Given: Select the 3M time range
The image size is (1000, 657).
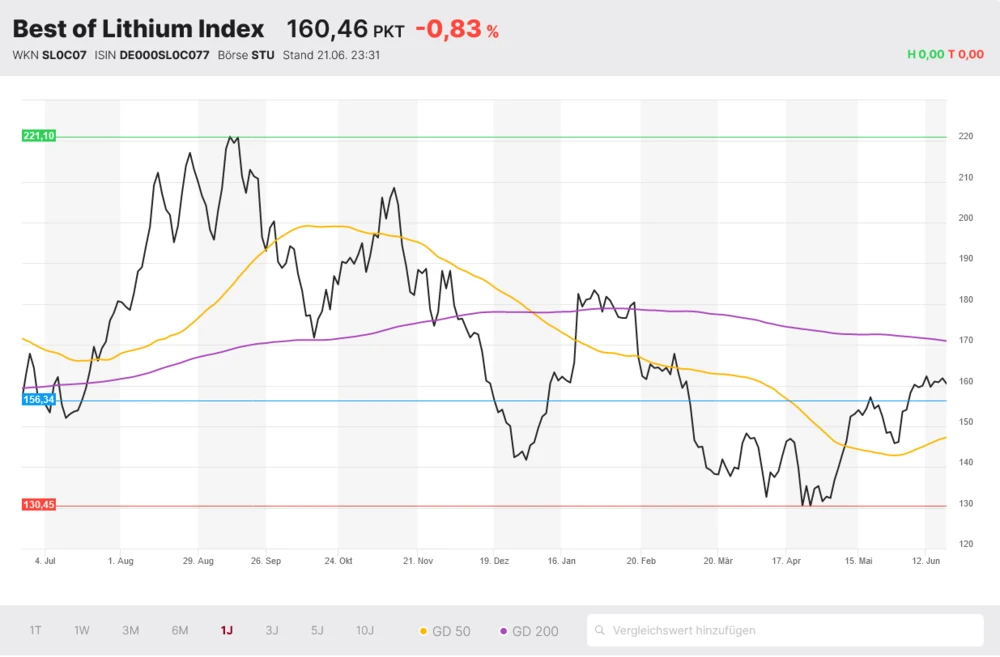Looking at the screenshot, I should pyautogui.click(x=131, y=630).
